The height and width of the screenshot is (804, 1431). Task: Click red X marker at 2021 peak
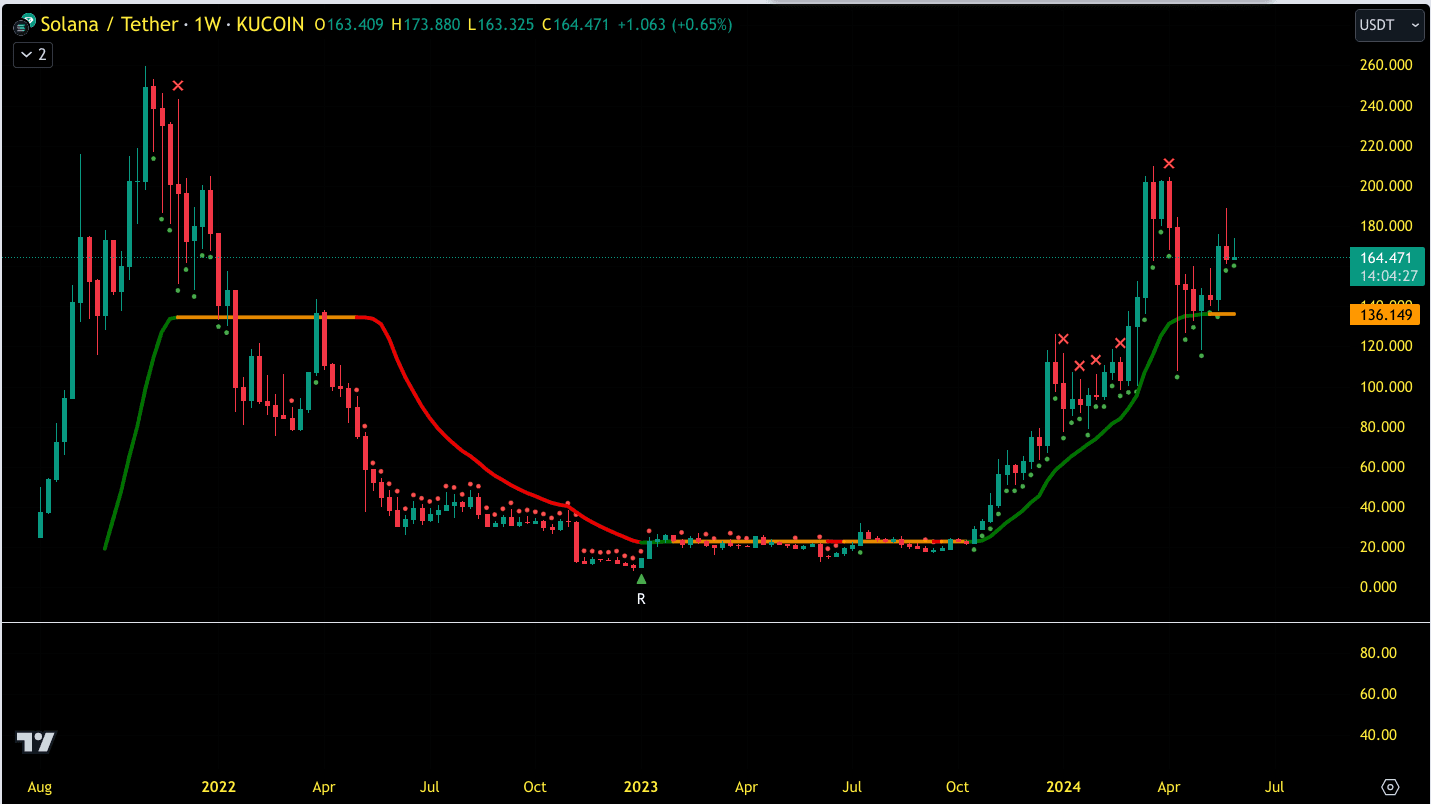pyautogui.click(x=178, y=86)
